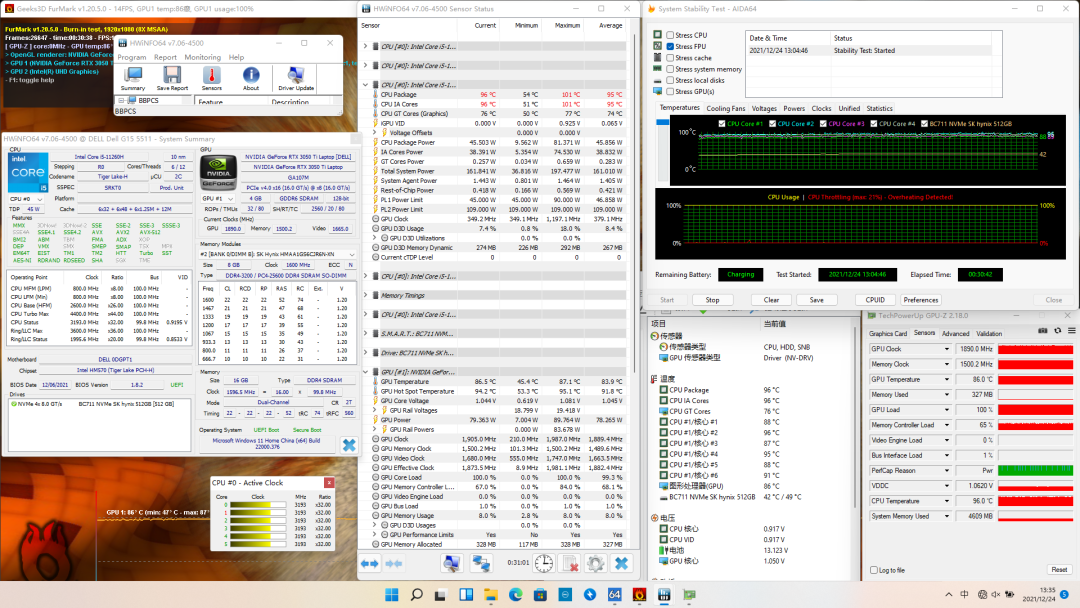The width and height of the screenshot is (1080, 608).
Task: Close the CPU #0 Active Clock popup
Action: coord(329,483)
